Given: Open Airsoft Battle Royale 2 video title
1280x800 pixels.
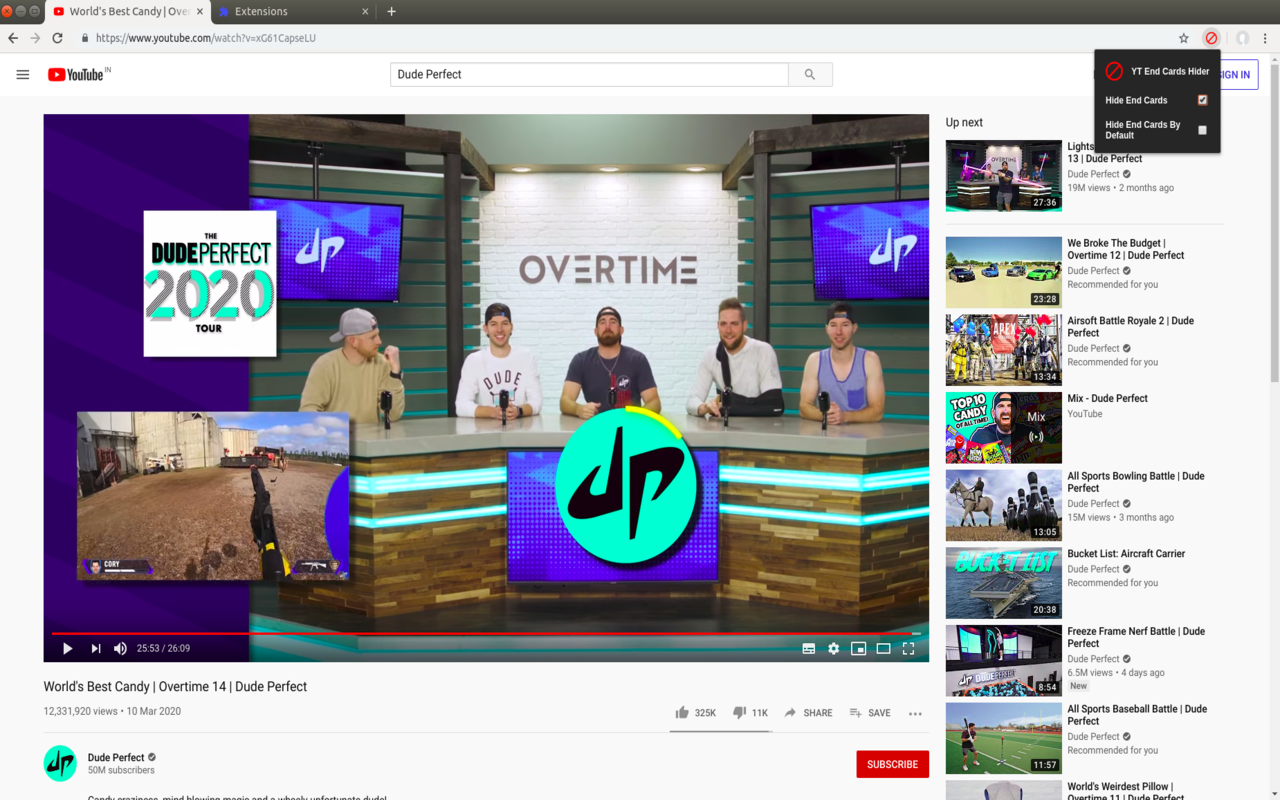Looking at the screenshot, I should click(1131, 327).
